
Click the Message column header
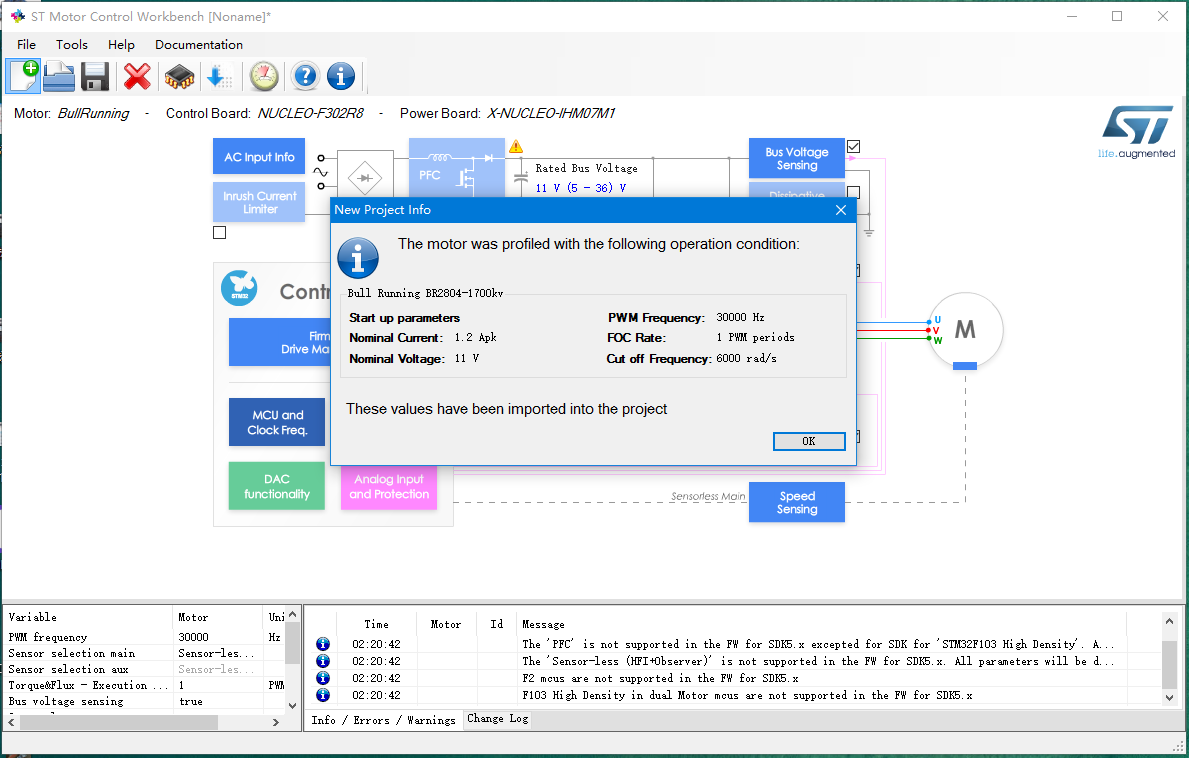click(x=821, y=624)
